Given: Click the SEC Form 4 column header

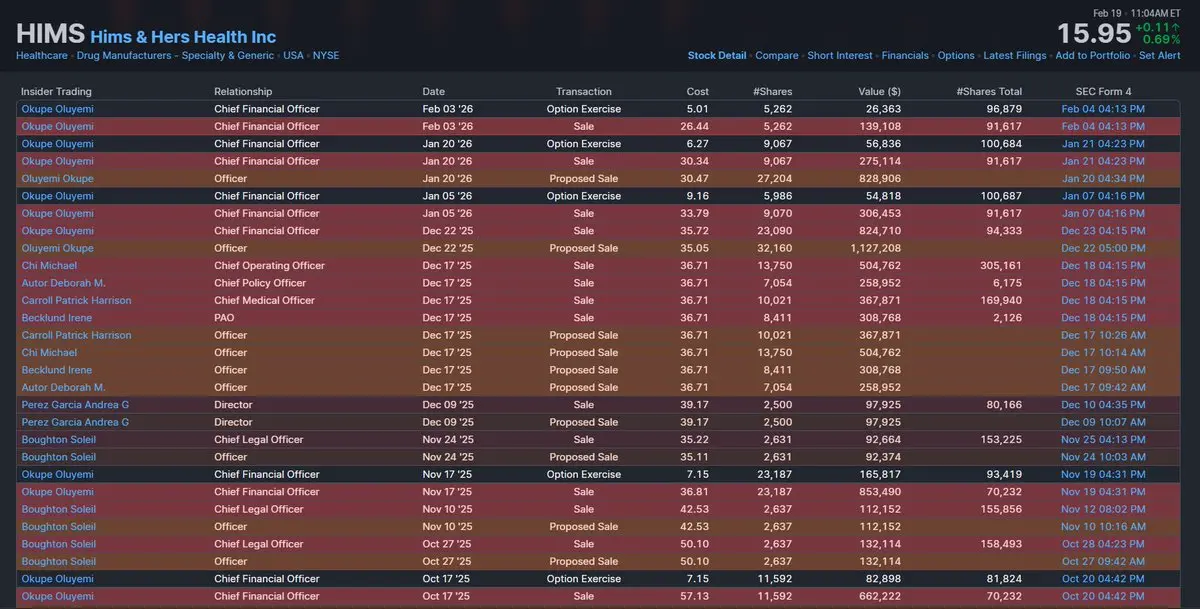Looking at the screenshot, I should [1104, 92].
